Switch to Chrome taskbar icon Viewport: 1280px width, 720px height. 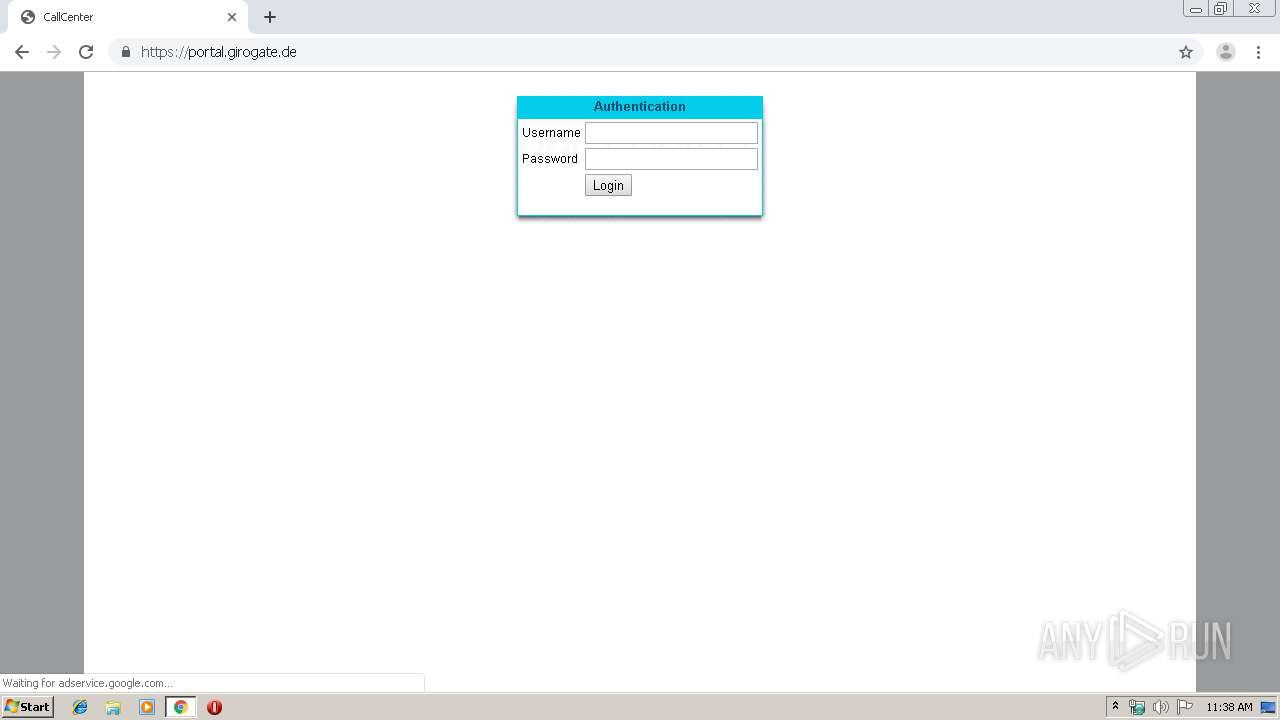tap(180, 707)
